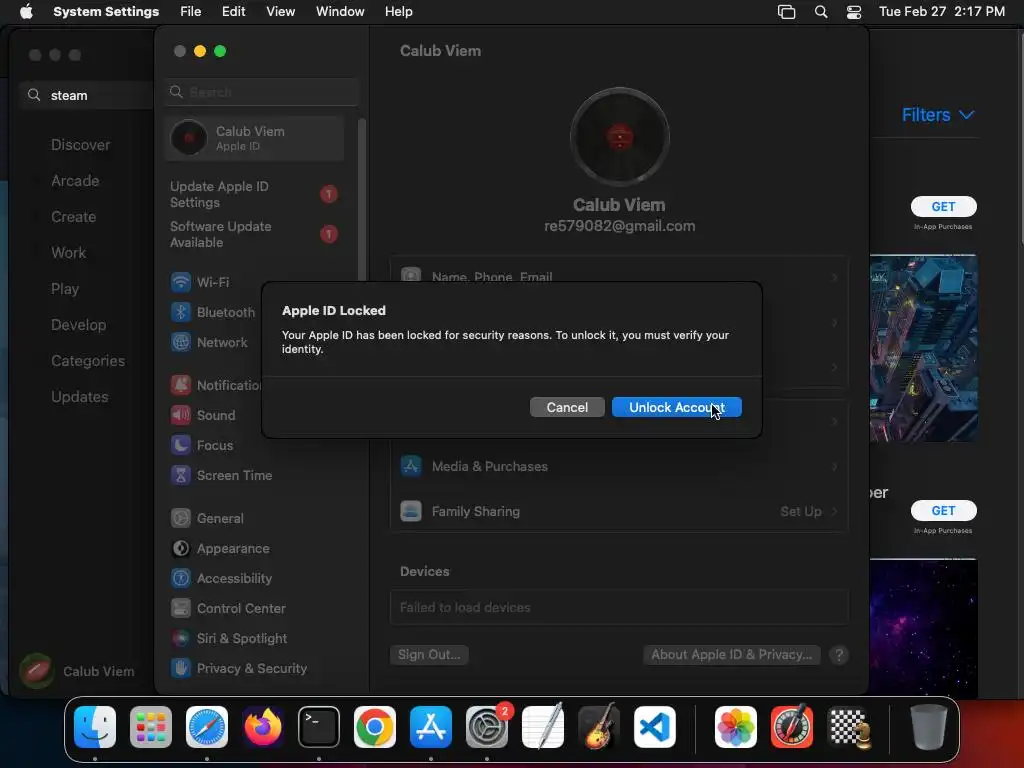The image size is (1024, 768).
Task: Launch Visual Studio Code from Dock
Action: pos(654,727)
